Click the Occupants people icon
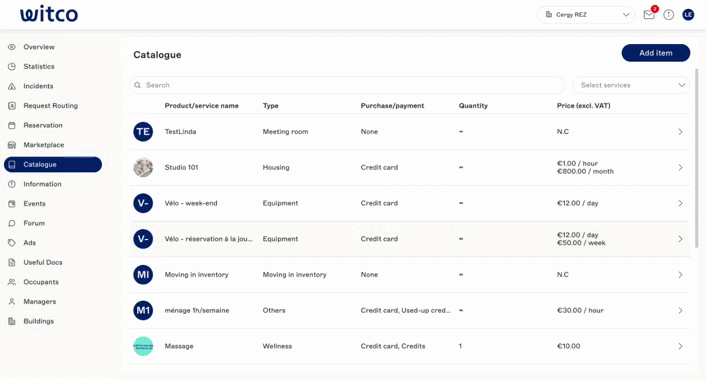 pos(12,282)
